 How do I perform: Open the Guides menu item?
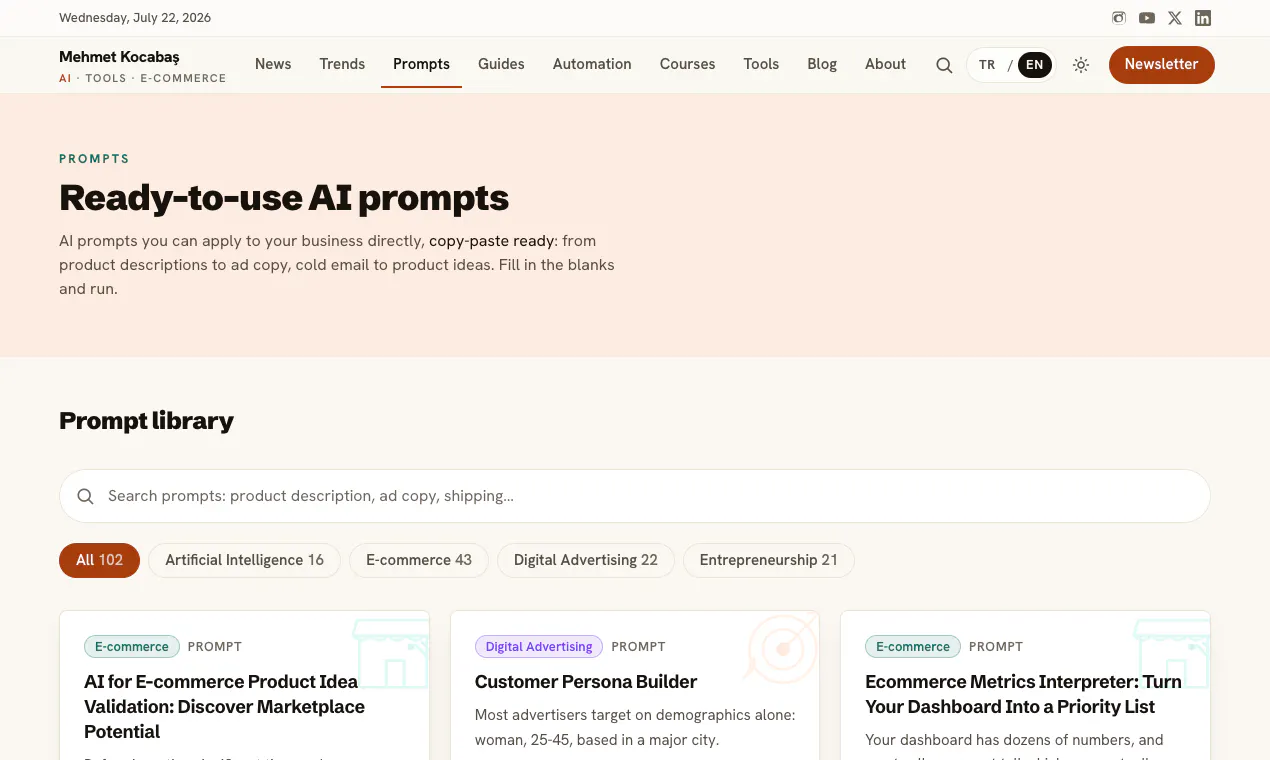[501, 64]
